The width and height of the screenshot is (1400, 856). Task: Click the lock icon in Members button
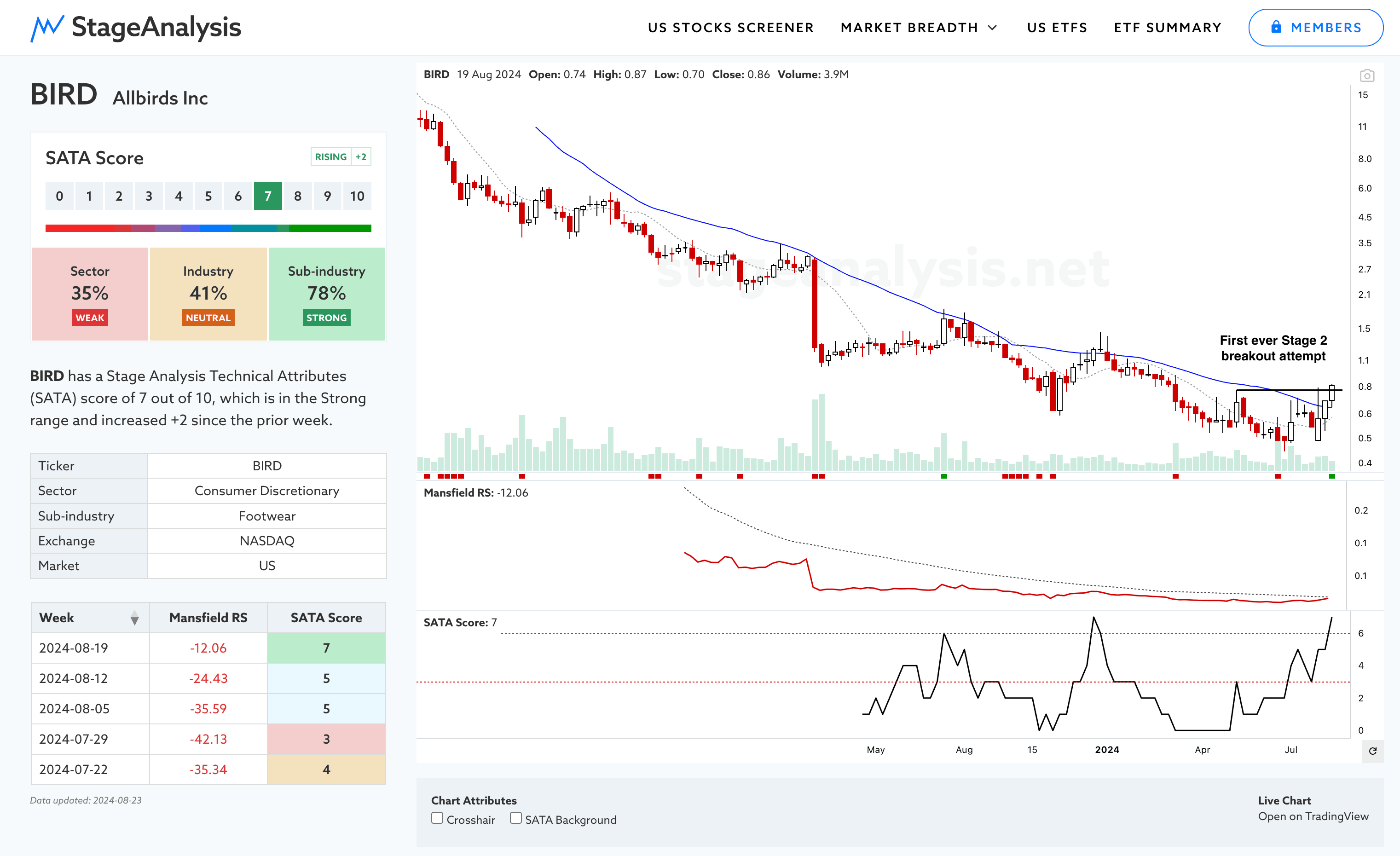tap(1276, 27)
